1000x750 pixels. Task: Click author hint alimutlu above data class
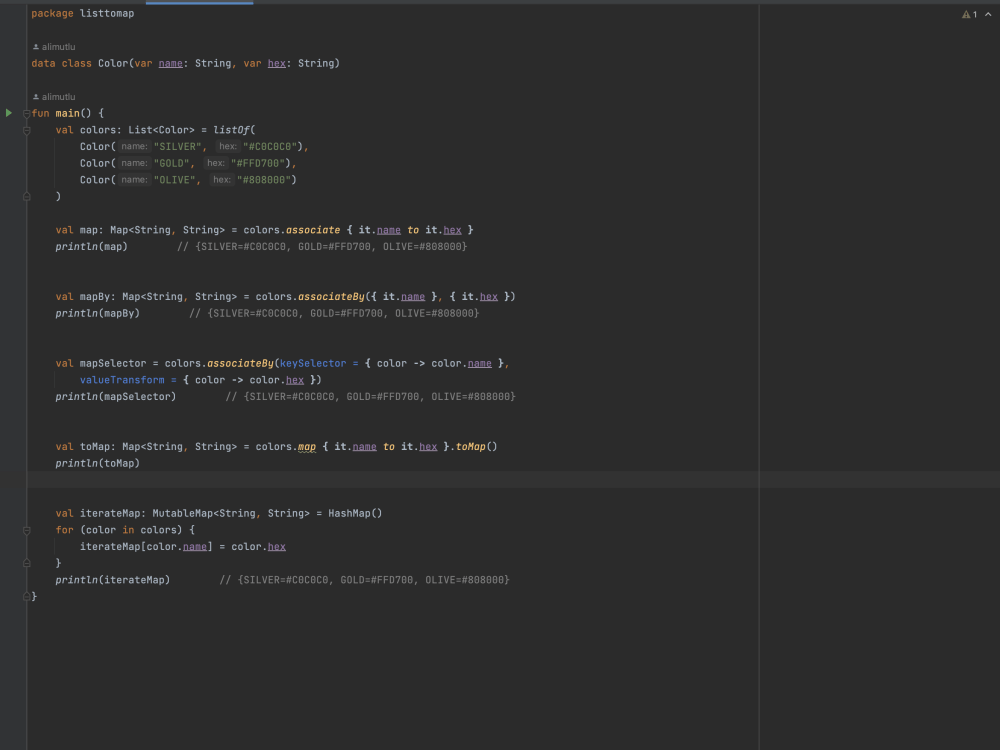point(54,47)
